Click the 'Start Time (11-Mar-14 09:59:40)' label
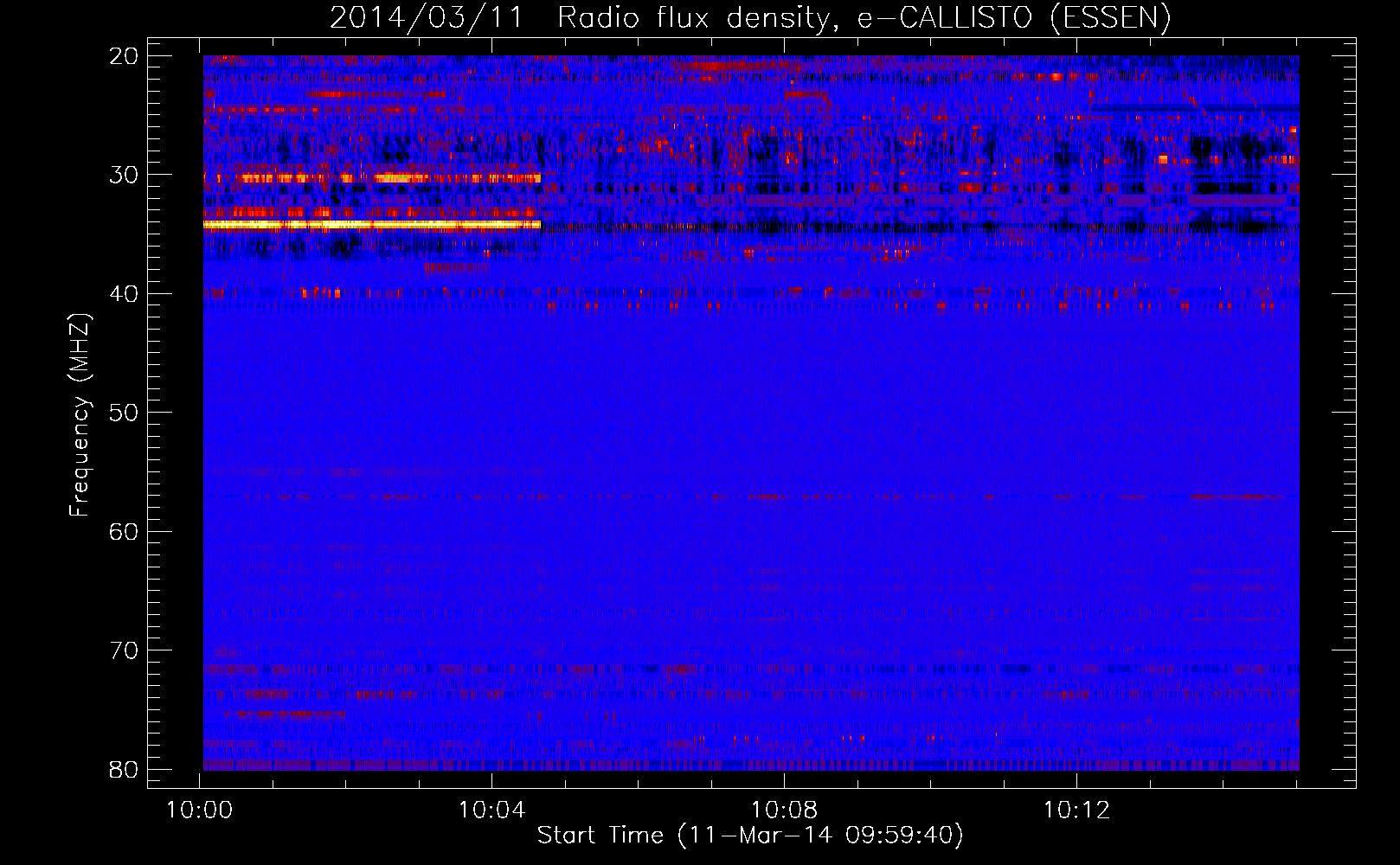This screenshot has height=865, width=1400. click(750, 835)
